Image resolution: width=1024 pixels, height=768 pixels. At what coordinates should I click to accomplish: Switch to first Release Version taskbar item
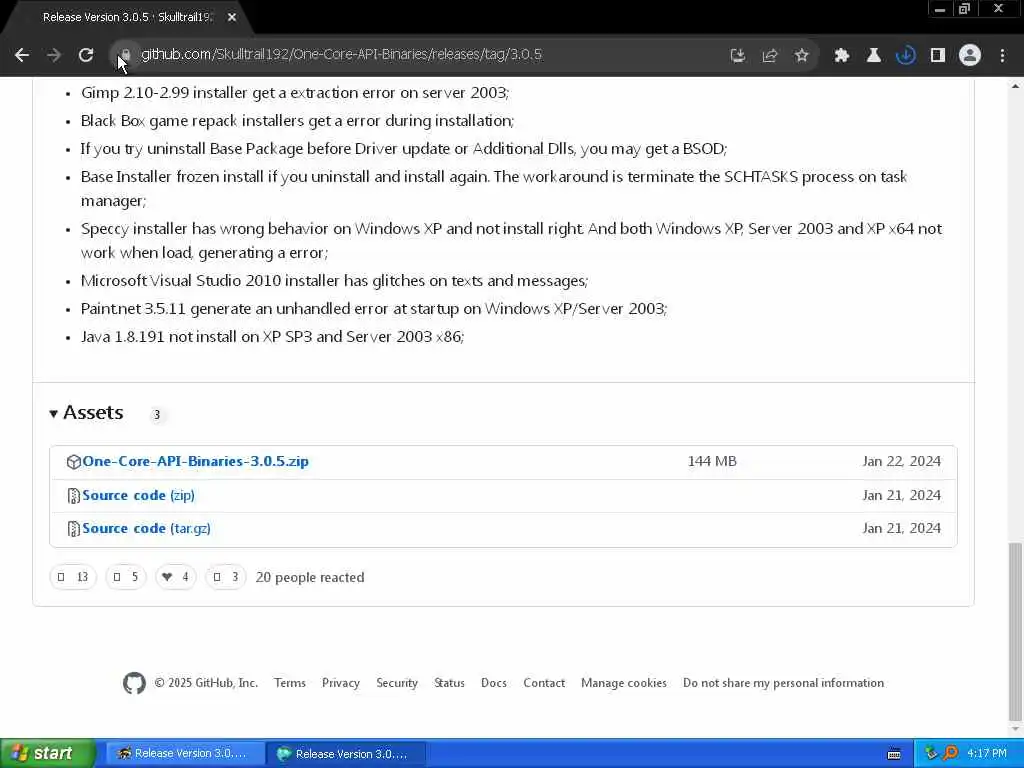185,754
